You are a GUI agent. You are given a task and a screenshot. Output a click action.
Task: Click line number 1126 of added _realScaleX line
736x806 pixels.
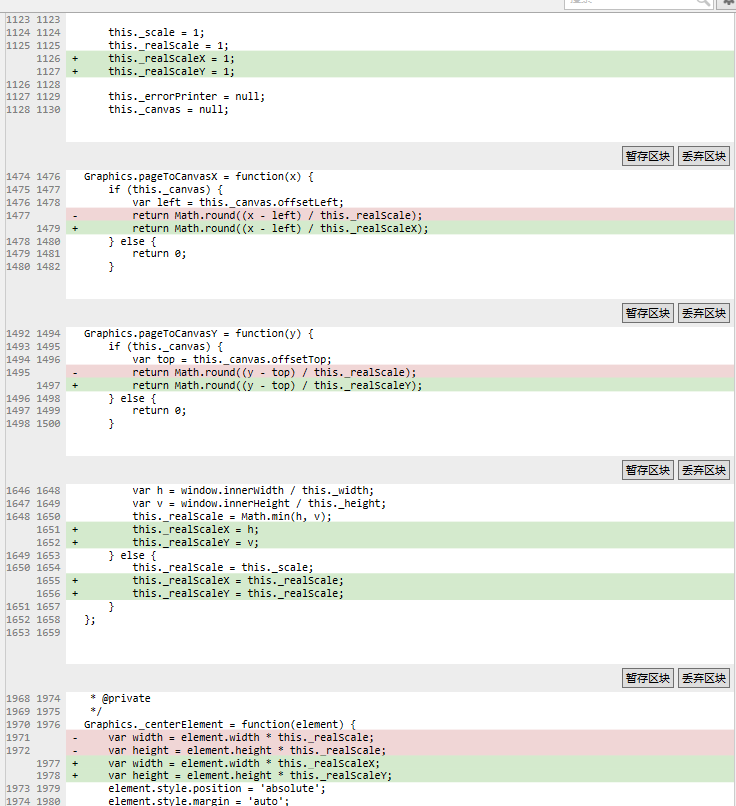click(x=48, y=58)
